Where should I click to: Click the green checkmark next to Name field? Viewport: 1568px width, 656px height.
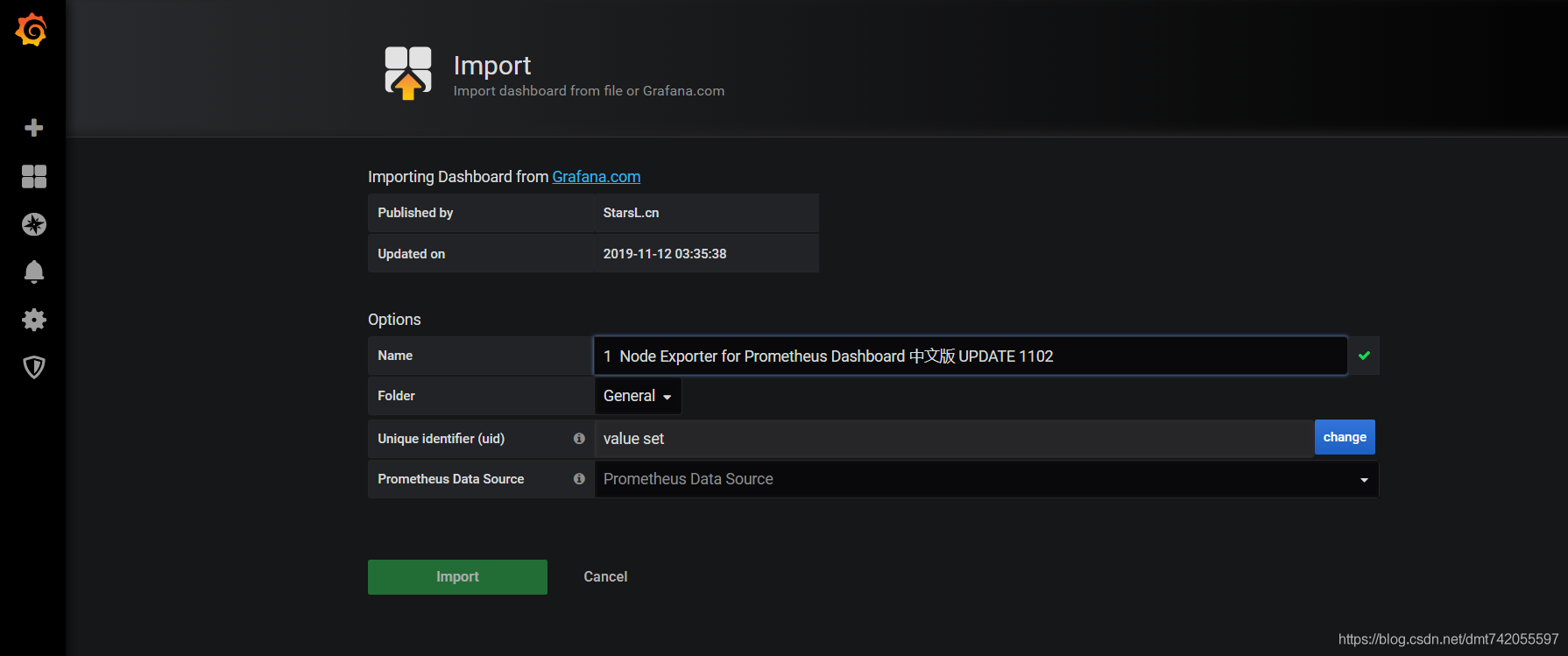[x=1364, y=356]
